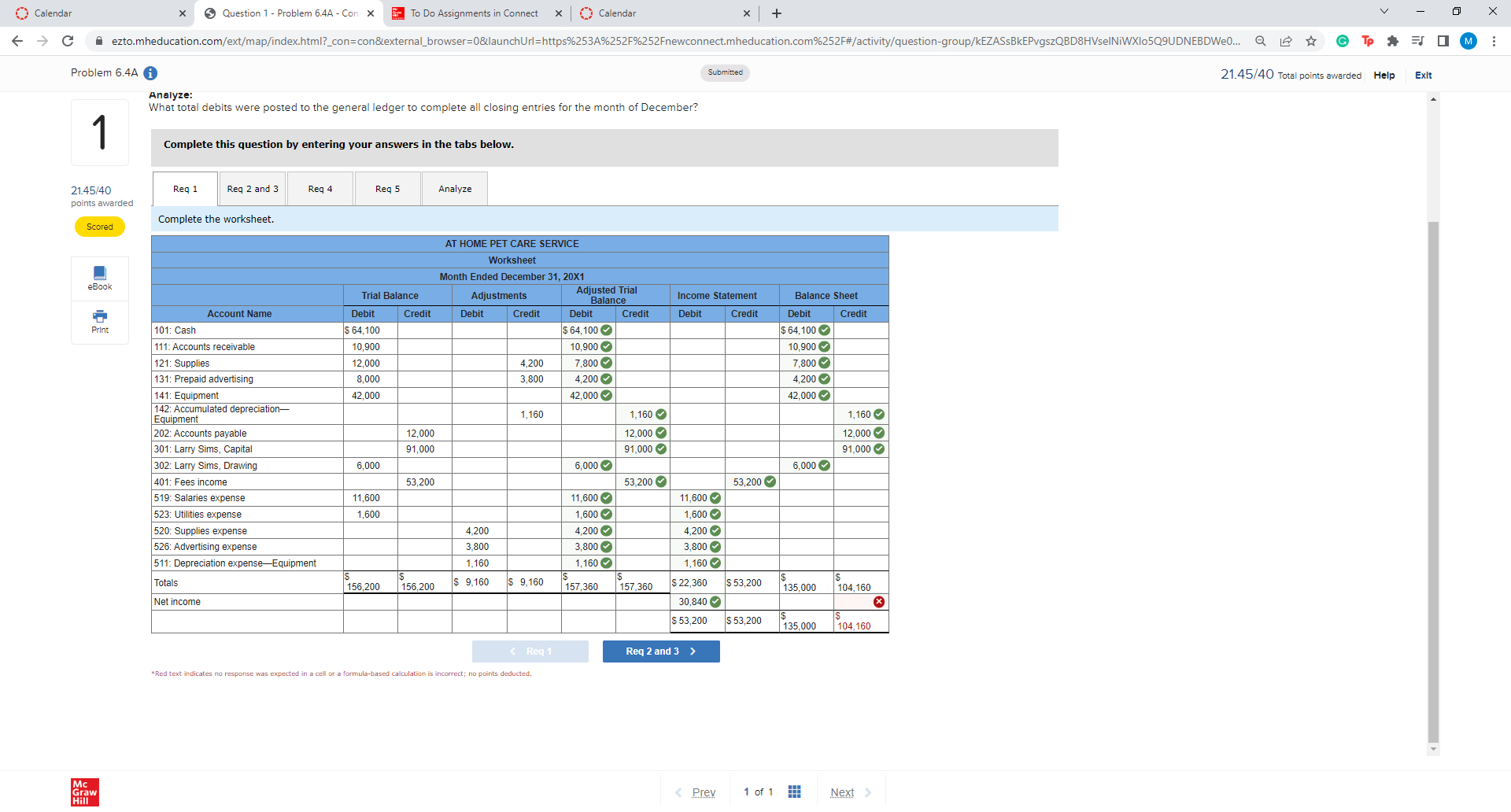The height and width of the screenshot is (812, 1511).
Task: Click check mark next to Fees income 53,200 income statement credit
Action: coord(770,482)
